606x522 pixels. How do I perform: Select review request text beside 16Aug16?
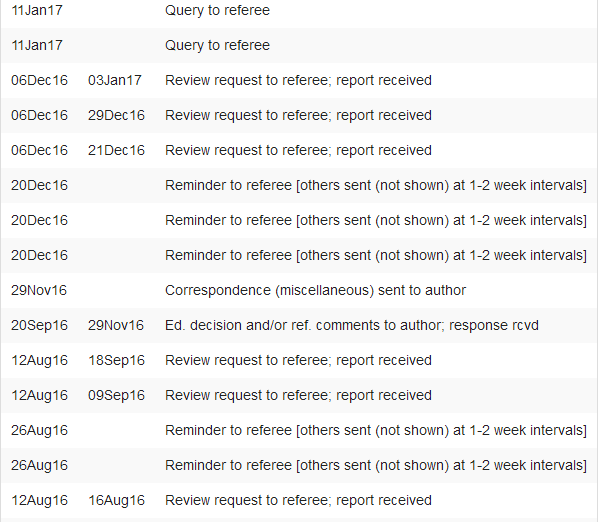pyautogui.click(x=298, y=500)
